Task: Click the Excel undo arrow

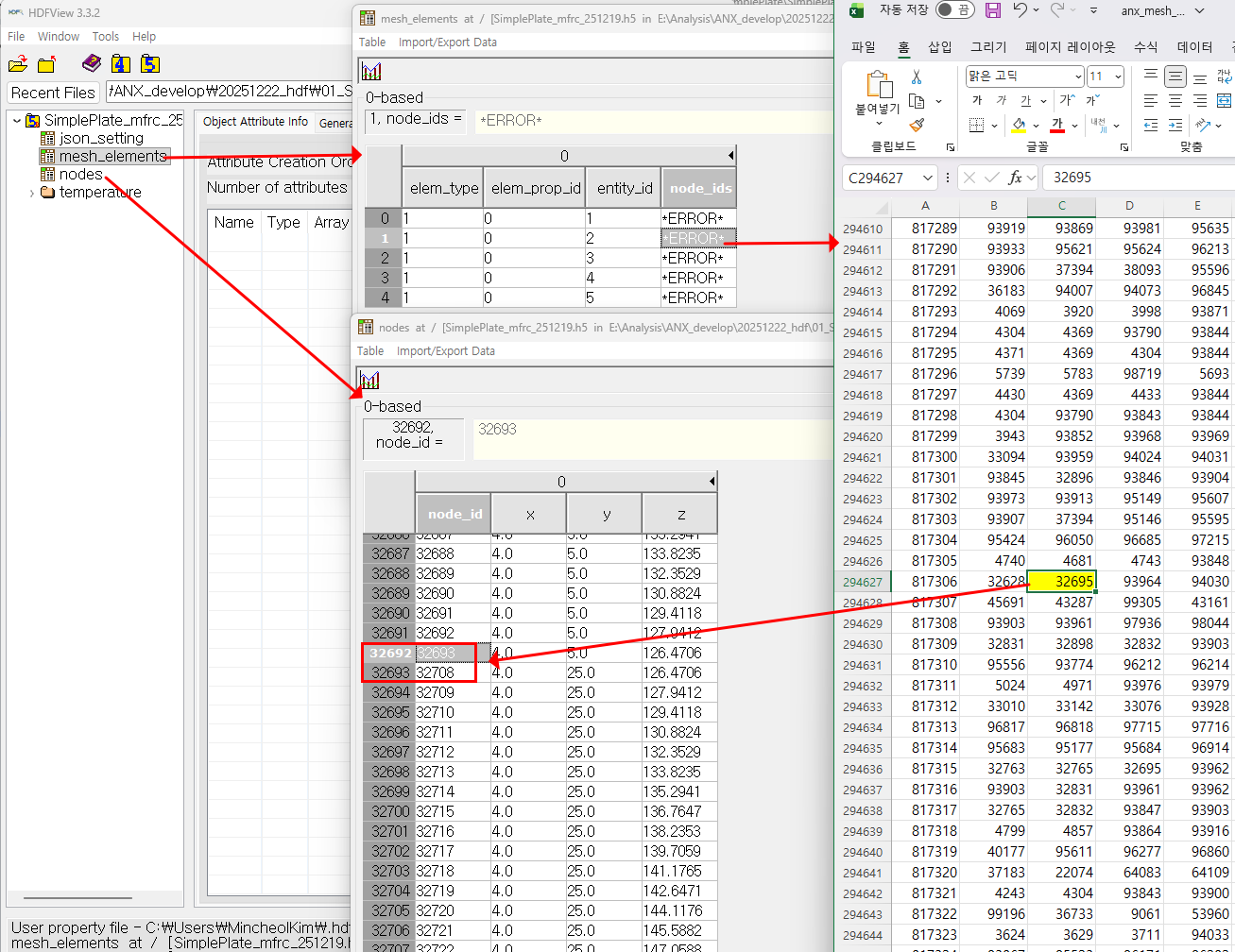Action: click(1020, 10)
